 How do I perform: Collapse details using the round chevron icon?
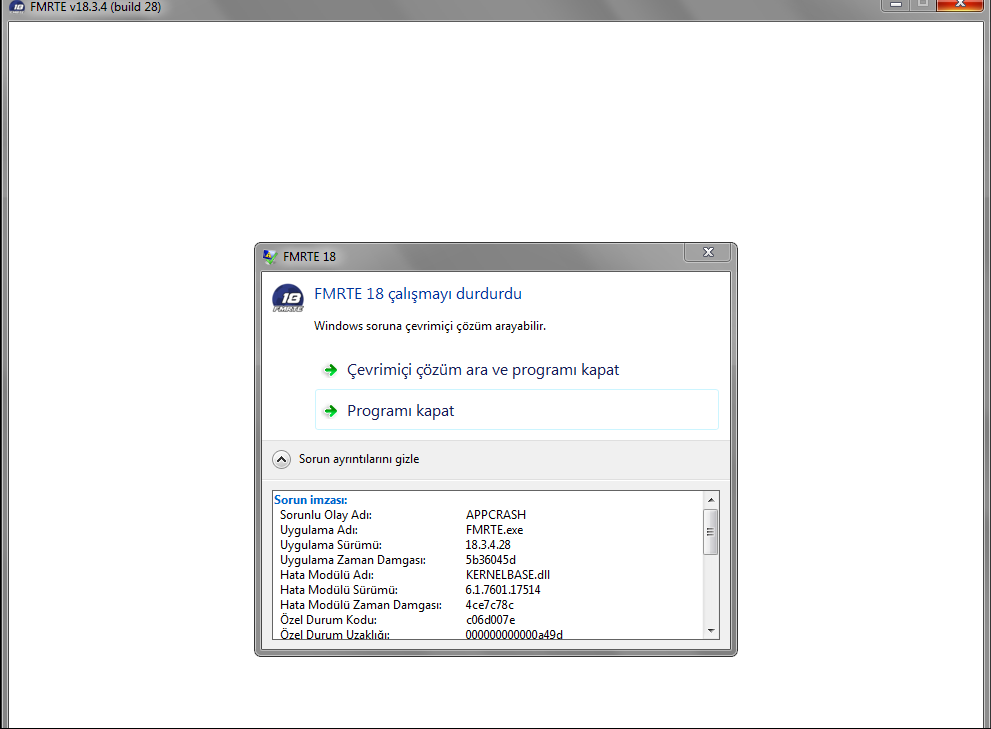click(282, 460)
